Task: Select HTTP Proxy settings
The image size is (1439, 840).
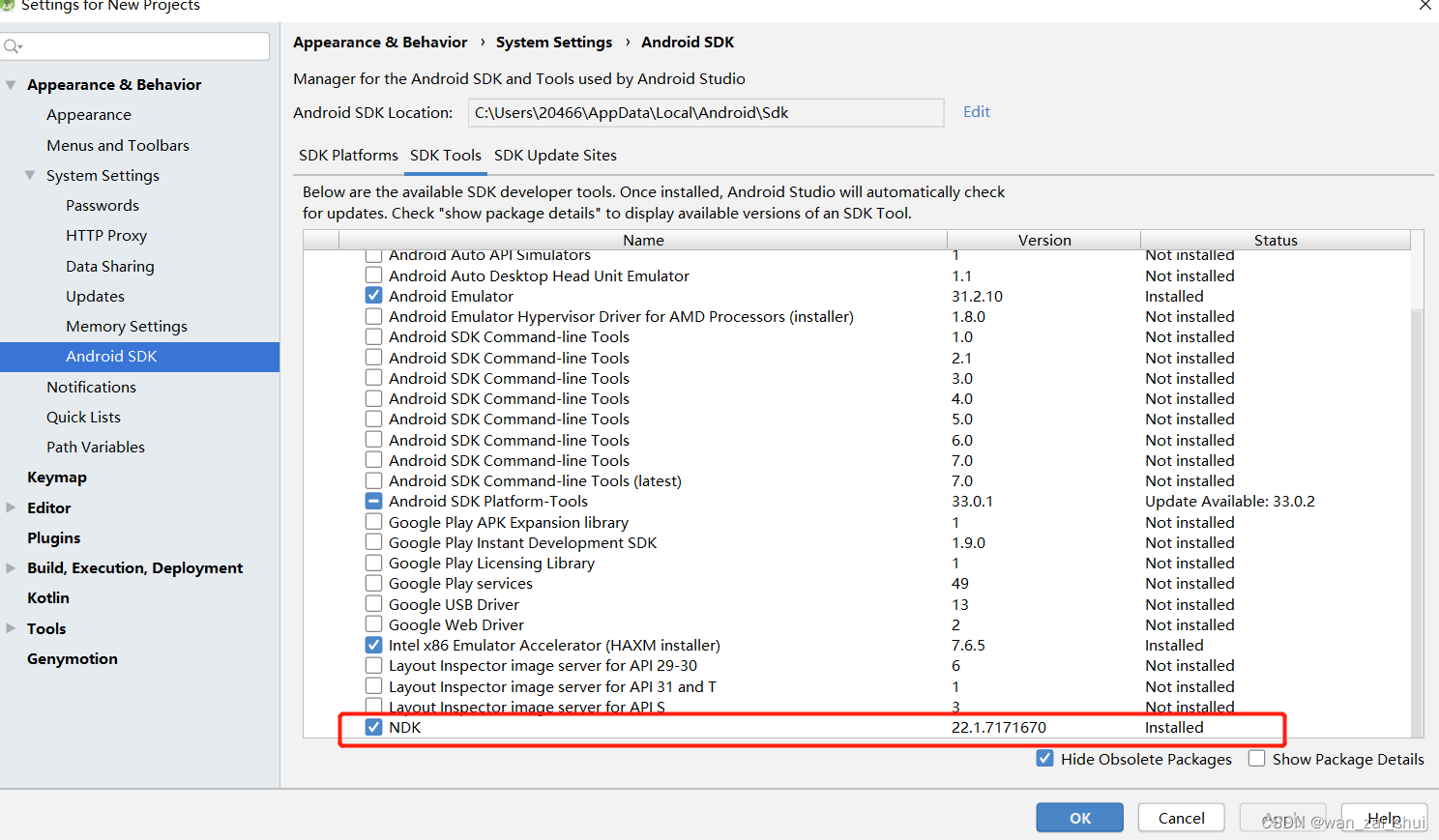Action: 106,236
